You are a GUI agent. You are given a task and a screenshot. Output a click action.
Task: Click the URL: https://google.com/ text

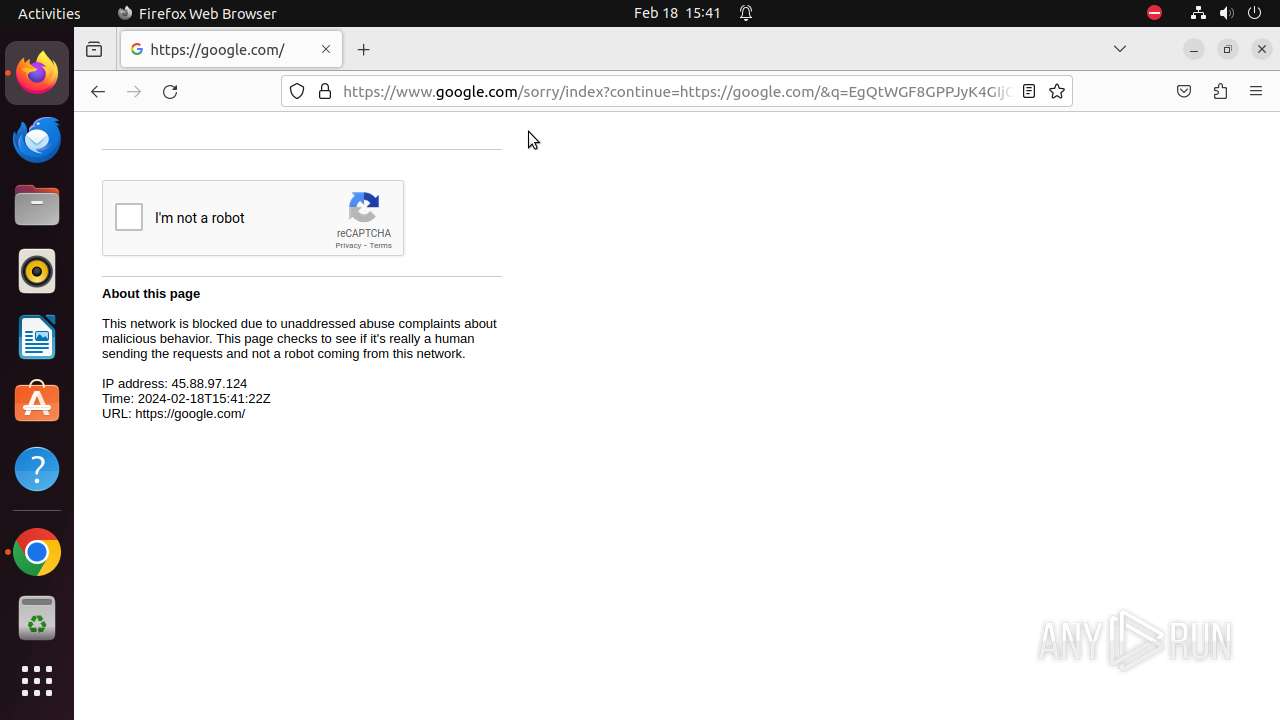click(x=173, y=414)
